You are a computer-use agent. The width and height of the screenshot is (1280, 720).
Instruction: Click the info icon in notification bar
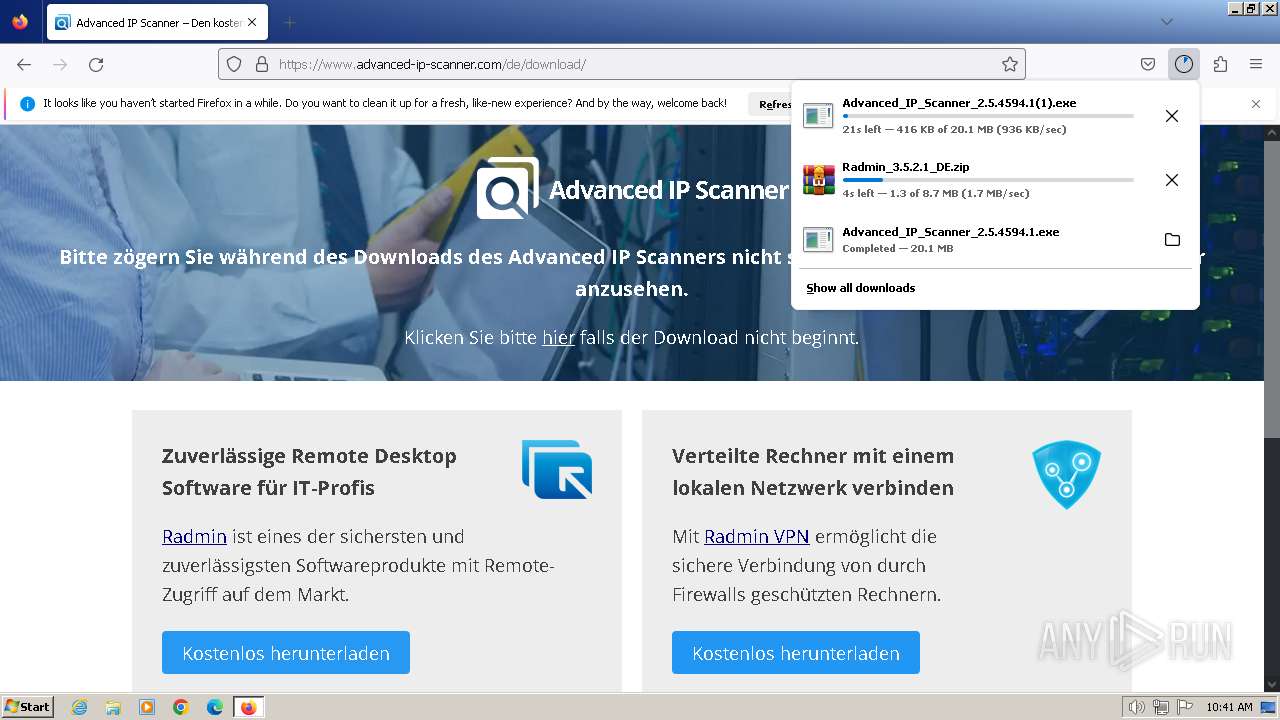click(x=28, y=104)
